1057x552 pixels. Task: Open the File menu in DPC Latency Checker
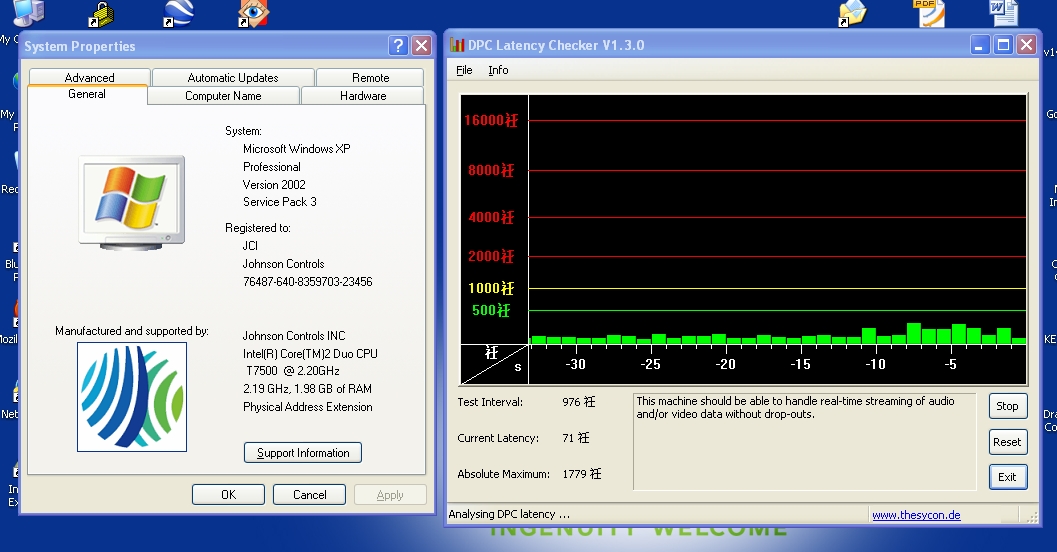click(464, 70)
